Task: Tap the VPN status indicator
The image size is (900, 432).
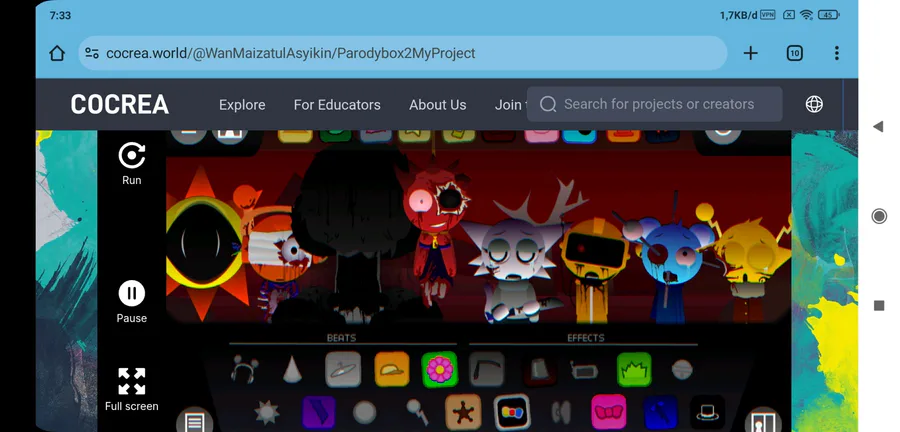Action: 767,15
